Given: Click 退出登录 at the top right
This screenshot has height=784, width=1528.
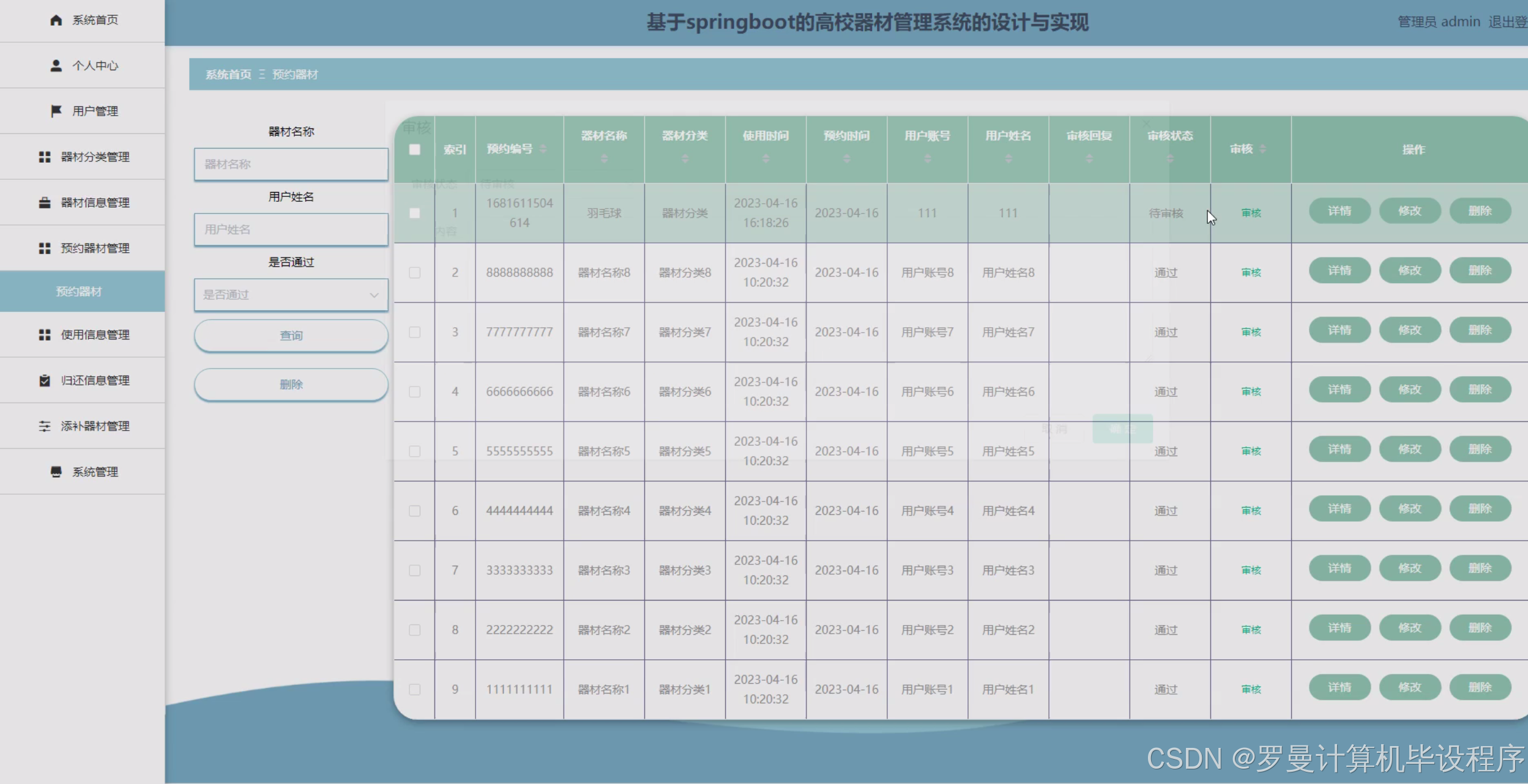Looking at the screenshot, I should (1508, 21).
